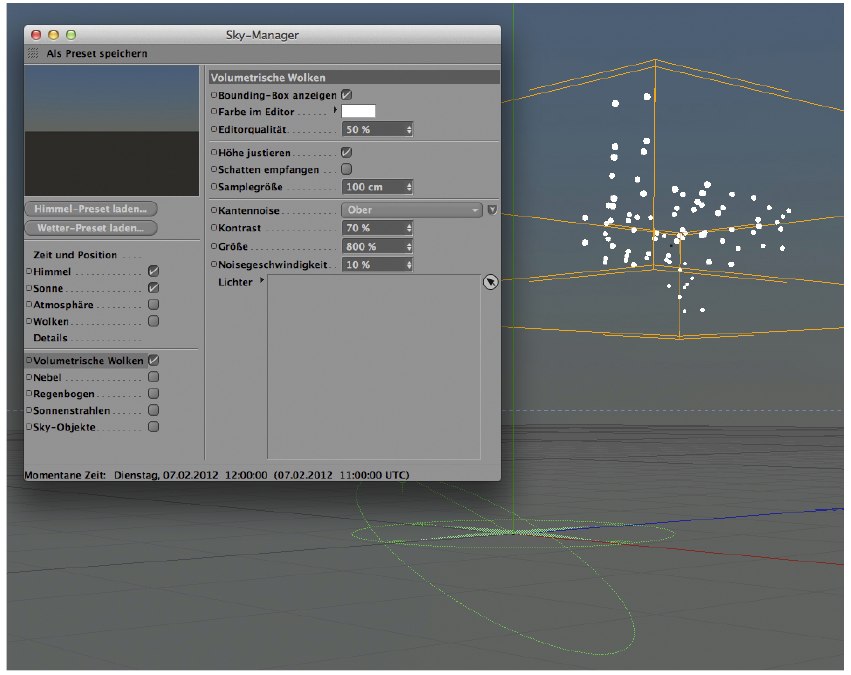Click the keyframe dot beside Kontrast

(x=214, y=228)
